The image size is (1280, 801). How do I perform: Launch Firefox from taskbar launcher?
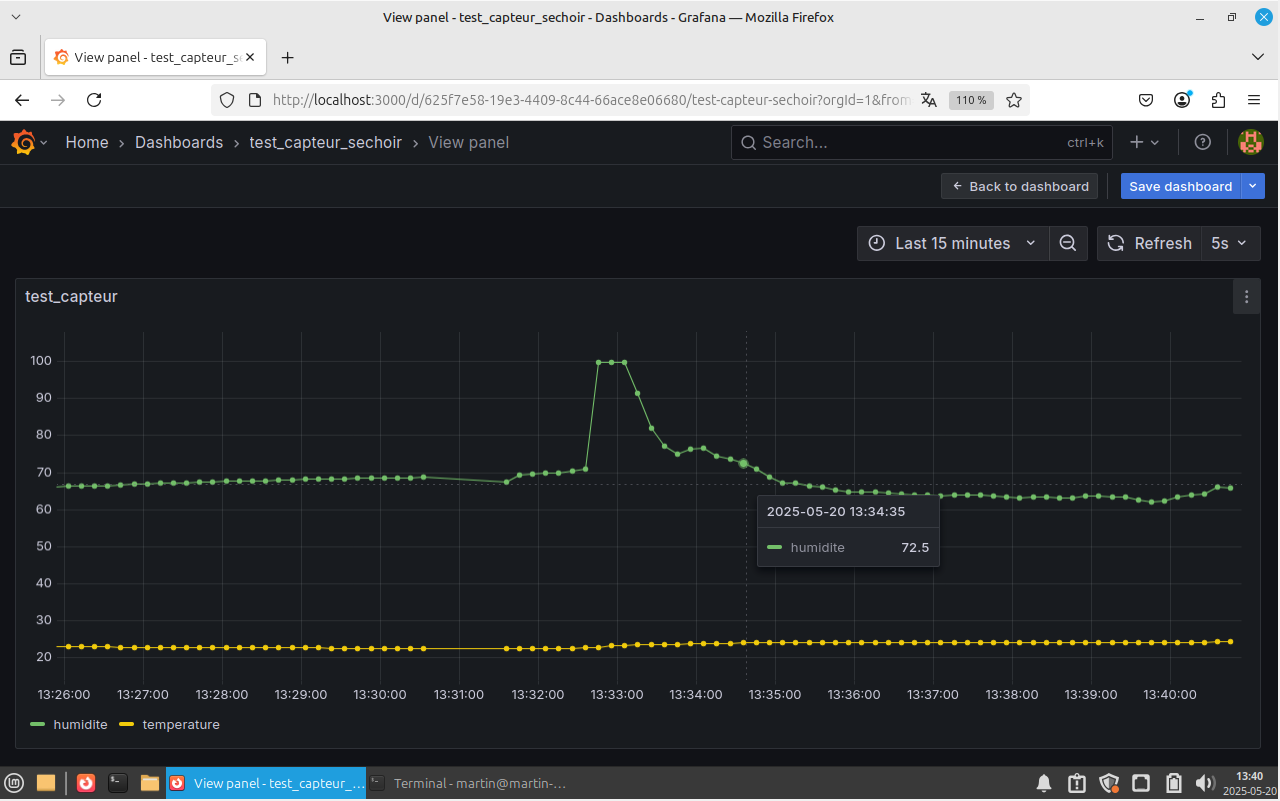(86, 783)
